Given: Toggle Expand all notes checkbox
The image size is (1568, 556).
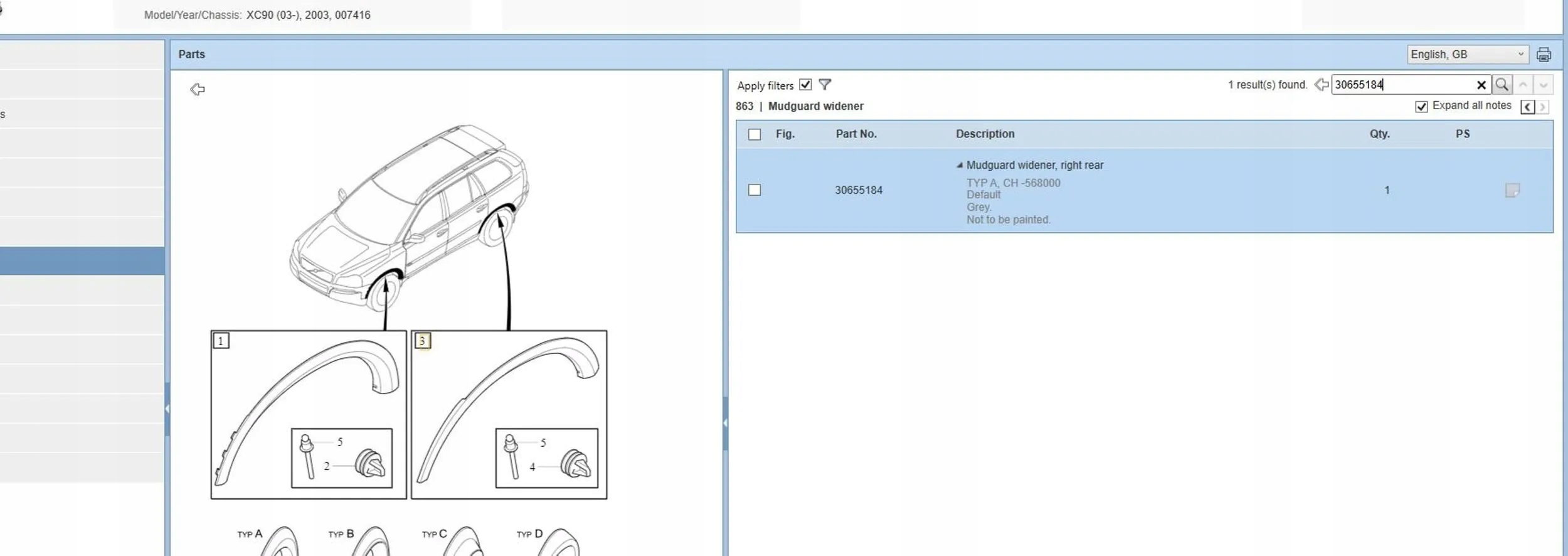Looking at the screenshot, I should 1421,107.
